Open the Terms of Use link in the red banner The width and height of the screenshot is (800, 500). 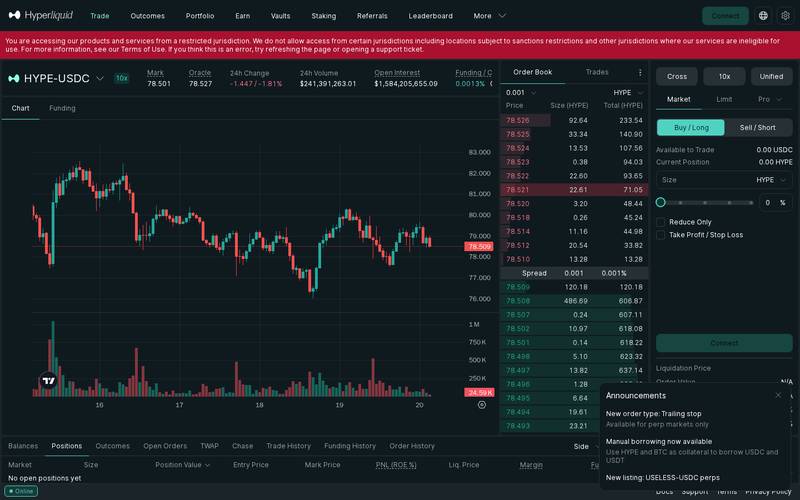click(143, 49)
